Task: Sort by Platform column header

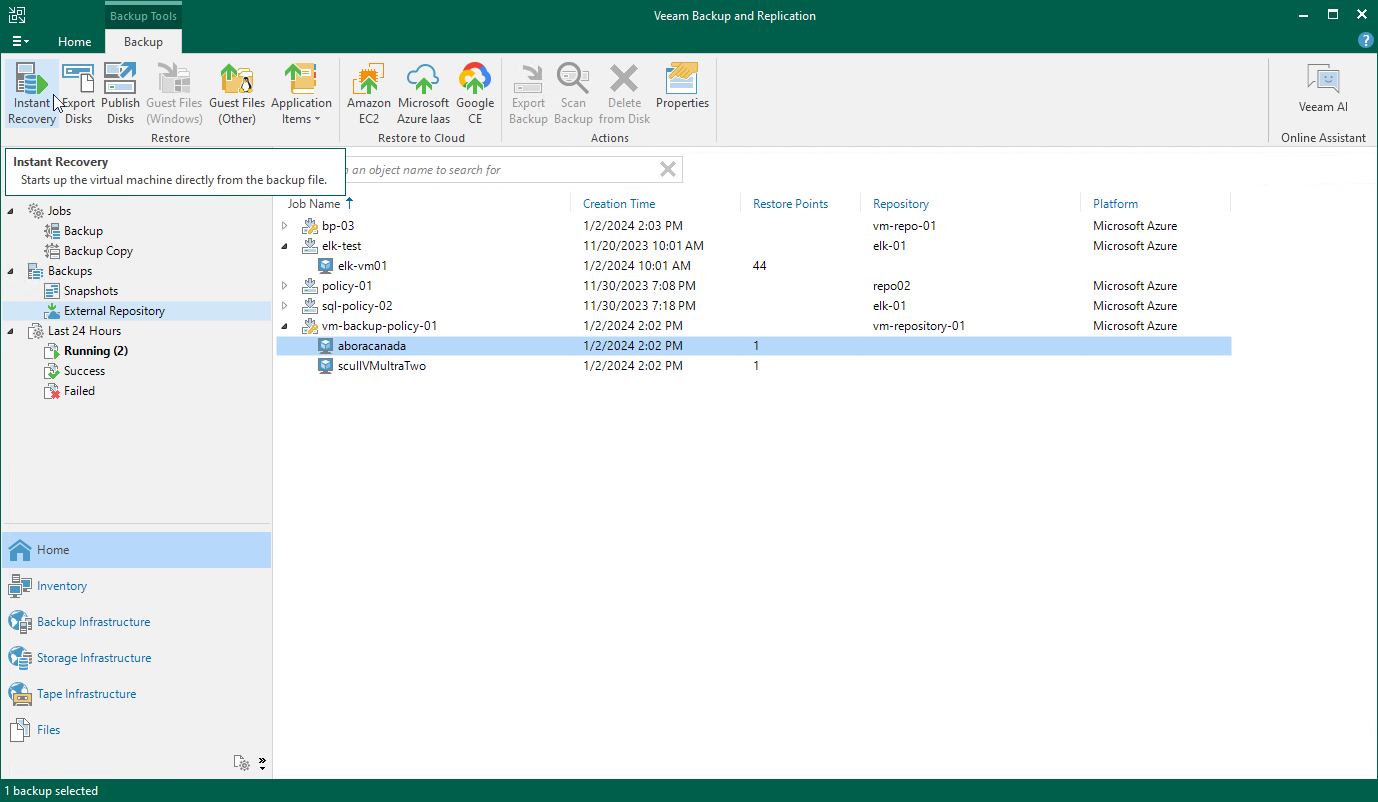Action: coord(1115,203)
